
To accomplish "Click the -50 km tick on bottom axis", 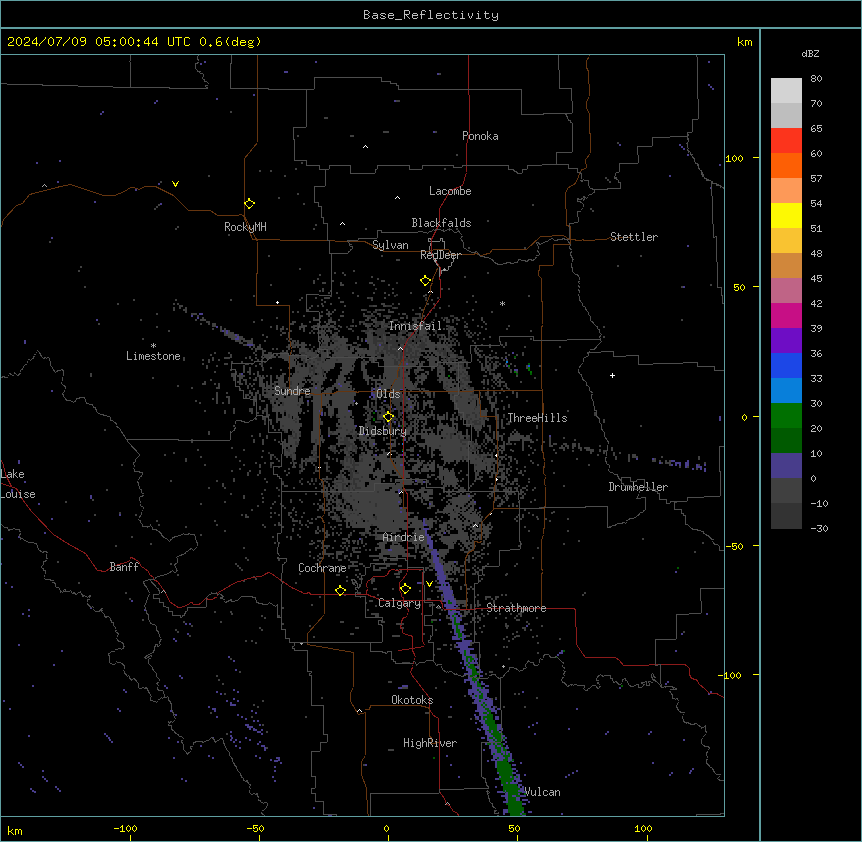I will click(255, 828).
